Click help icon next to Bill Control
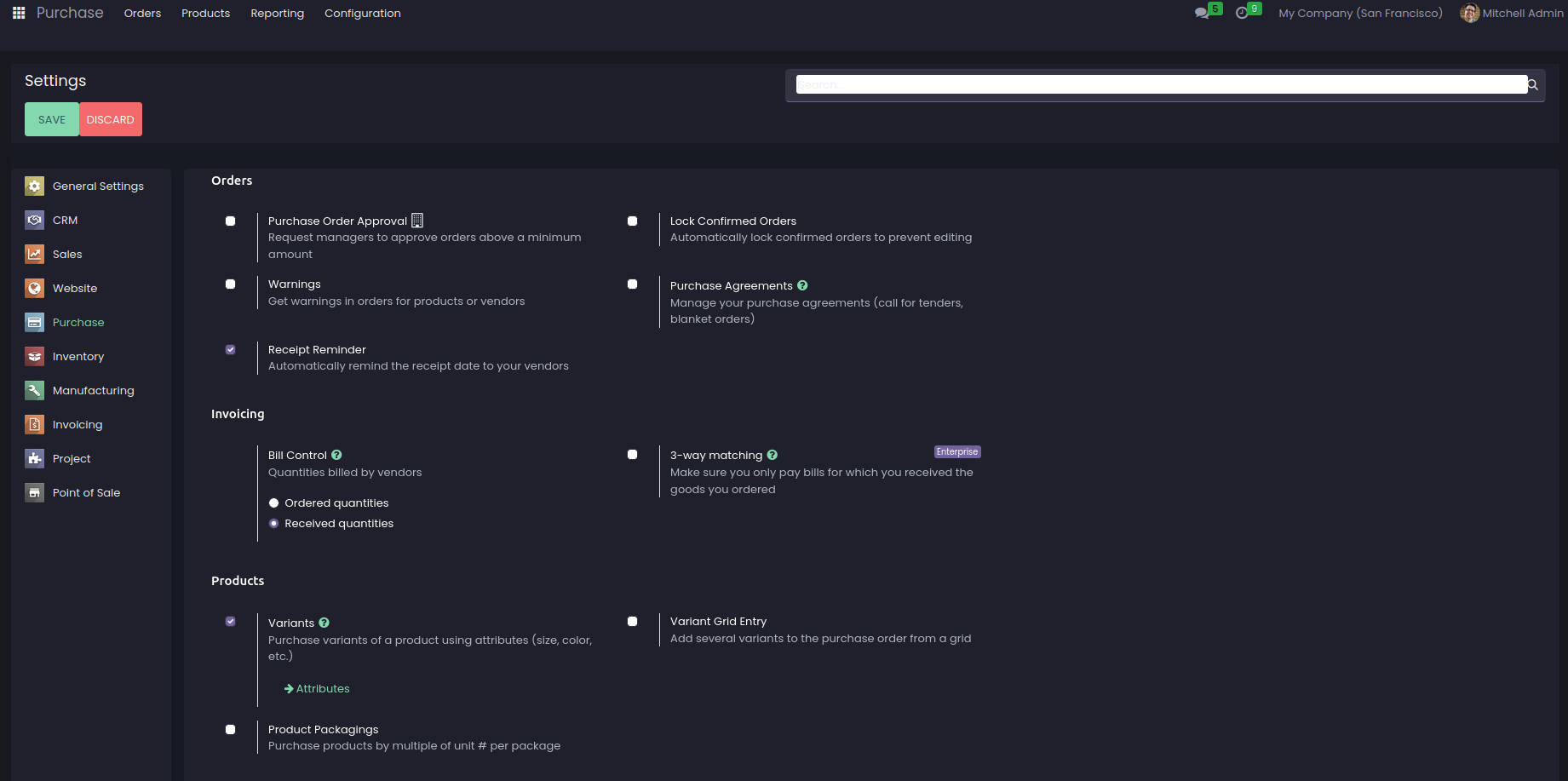 point(336,455)
